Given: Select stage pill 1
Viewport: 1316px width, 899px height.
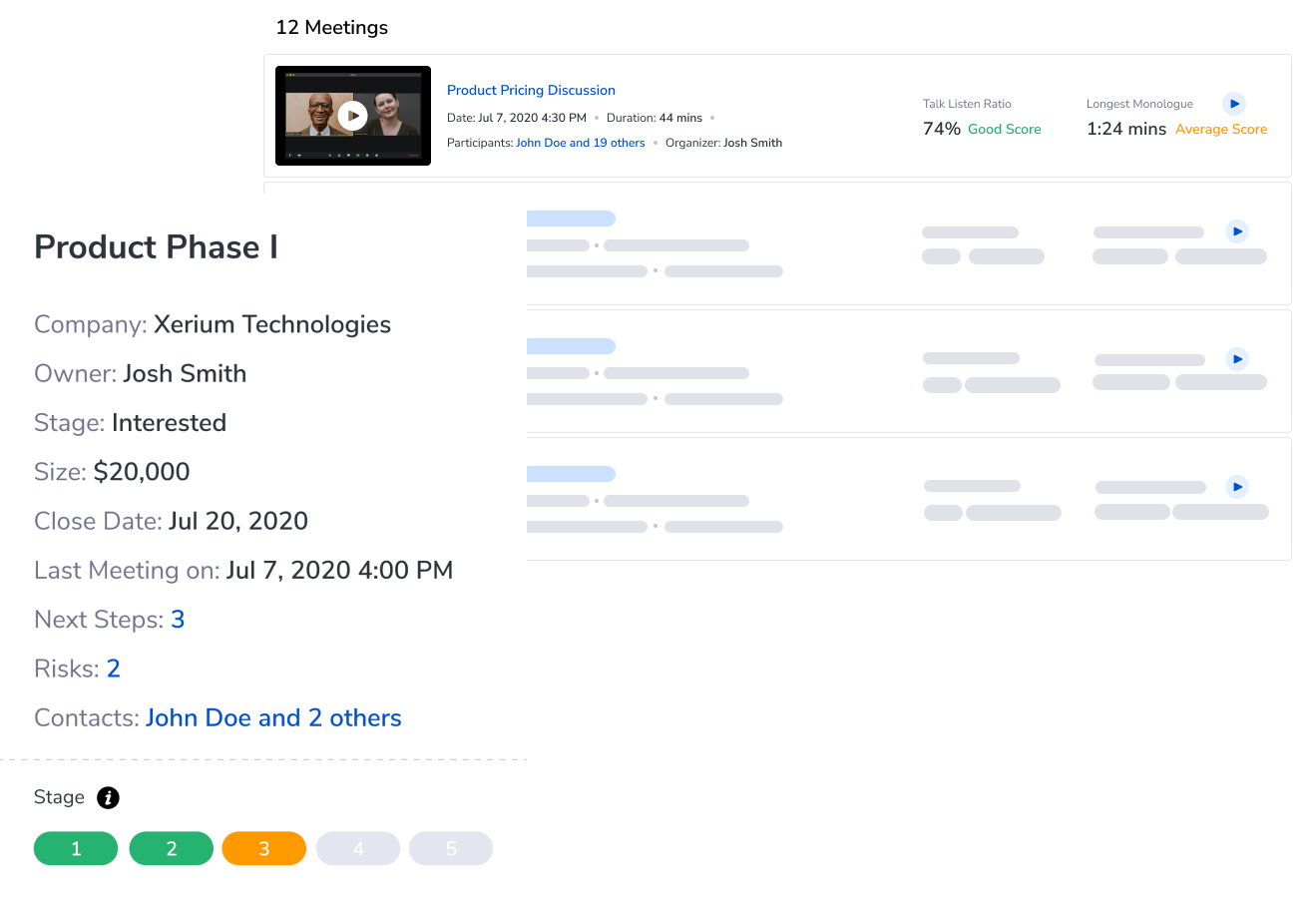Looking at the screenshot, I should [x=75, y=848].
